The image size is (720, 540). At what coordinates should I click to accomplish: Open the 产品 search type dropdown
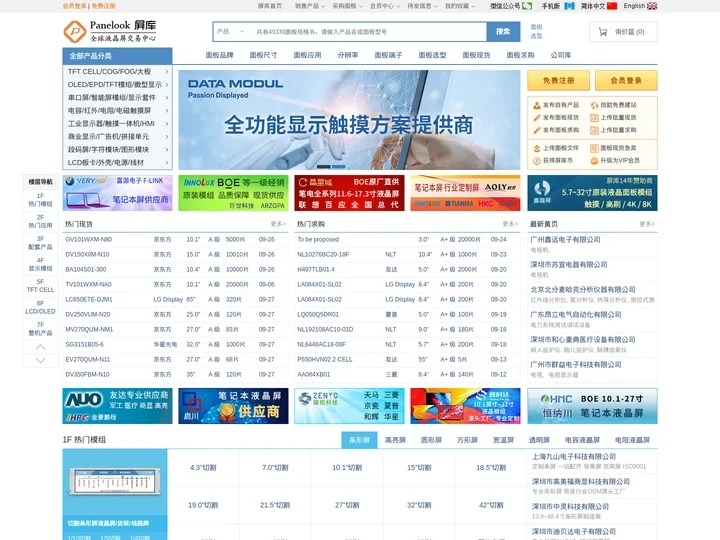pos(231,32)
